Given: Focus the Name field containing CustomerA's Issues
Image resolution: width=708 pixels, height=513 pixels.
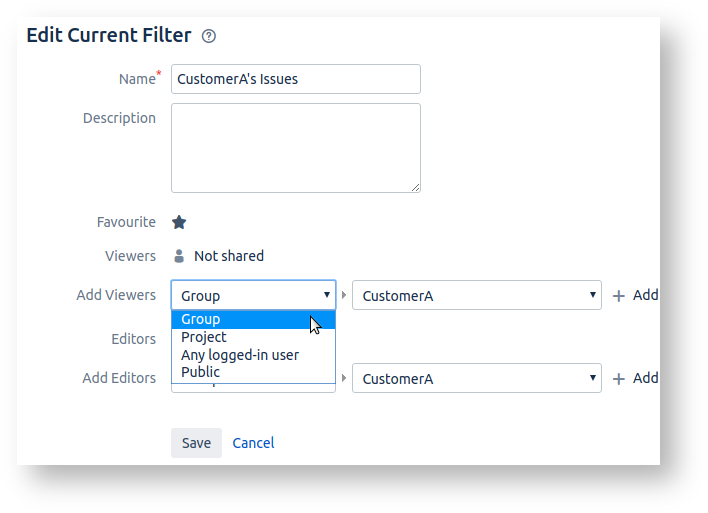Looking at the screenshot, I should click(295, 79).
